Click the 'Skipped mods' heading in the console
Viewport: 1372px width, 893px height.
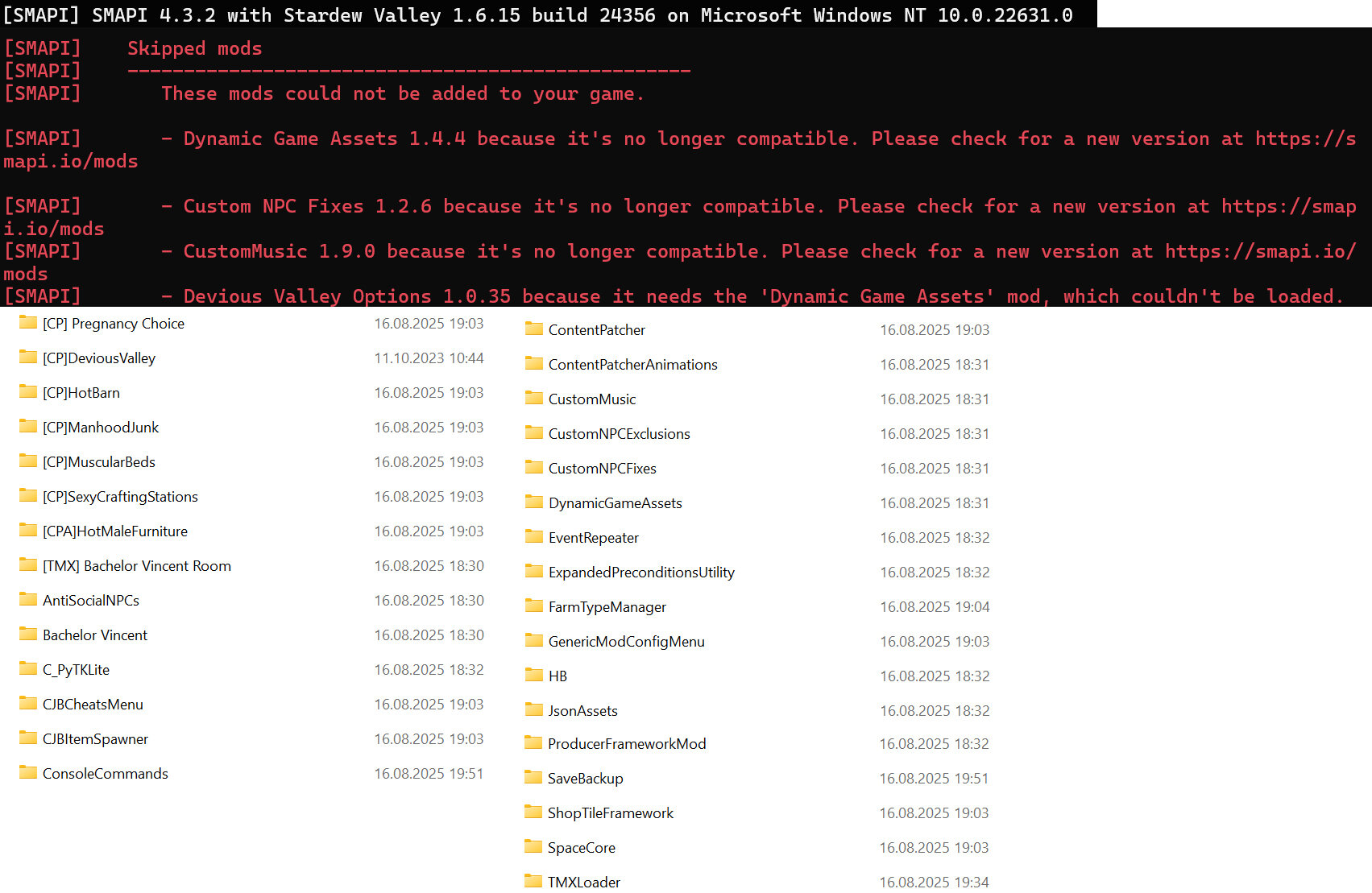[x=194, y=48]
